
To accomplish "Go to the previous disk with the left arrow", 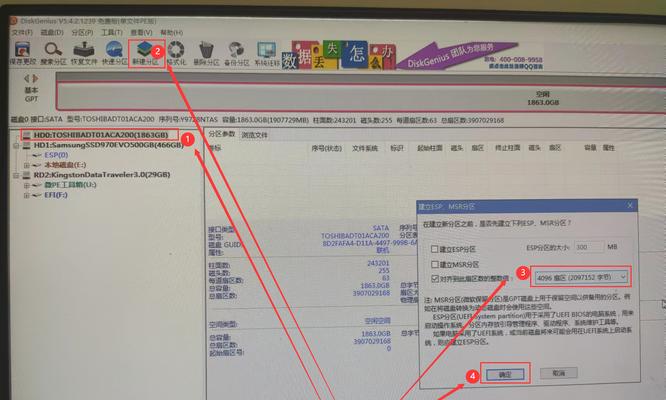I will click(x=27, y=79).
